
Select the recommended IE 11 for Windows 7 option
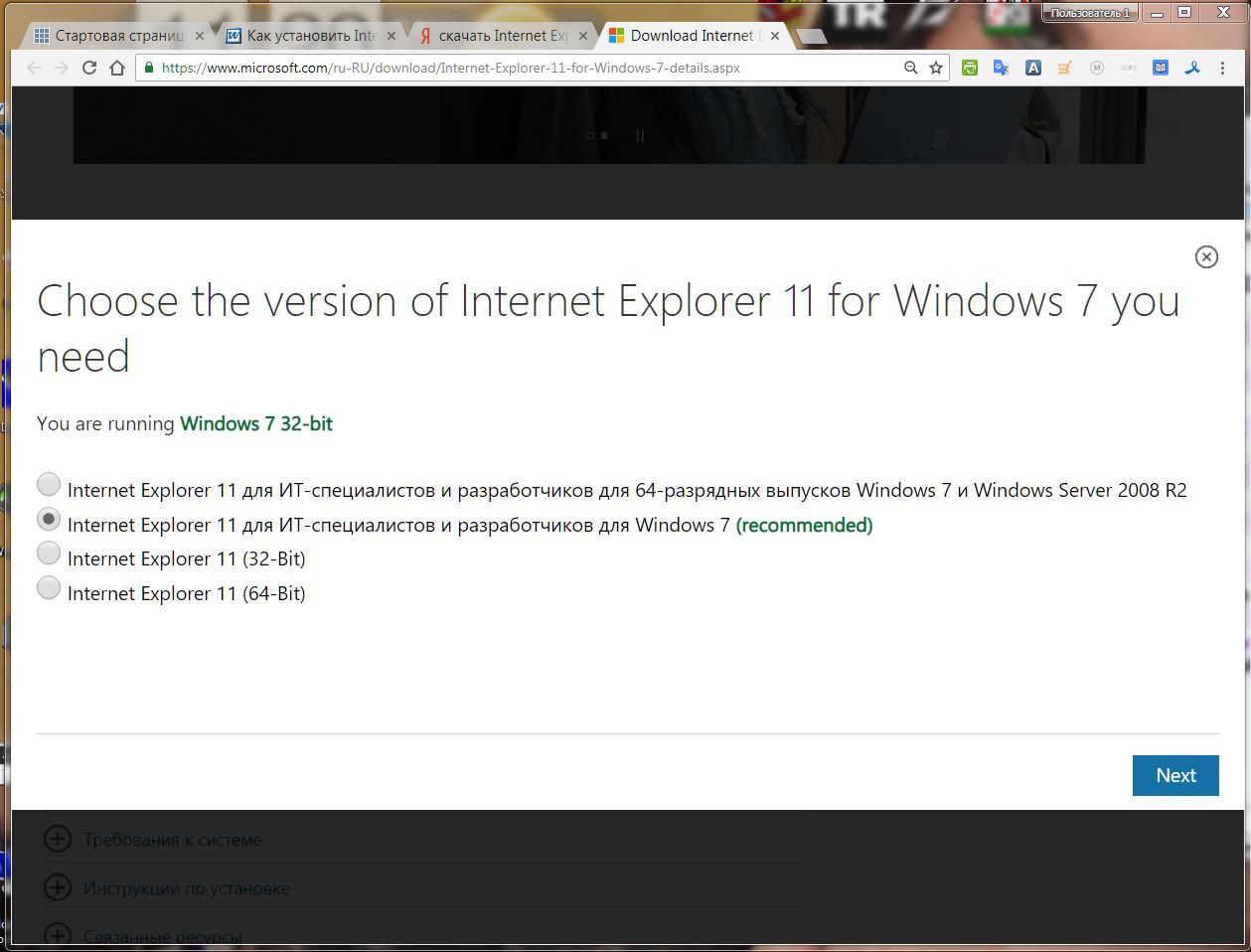(x=48, y=520)
